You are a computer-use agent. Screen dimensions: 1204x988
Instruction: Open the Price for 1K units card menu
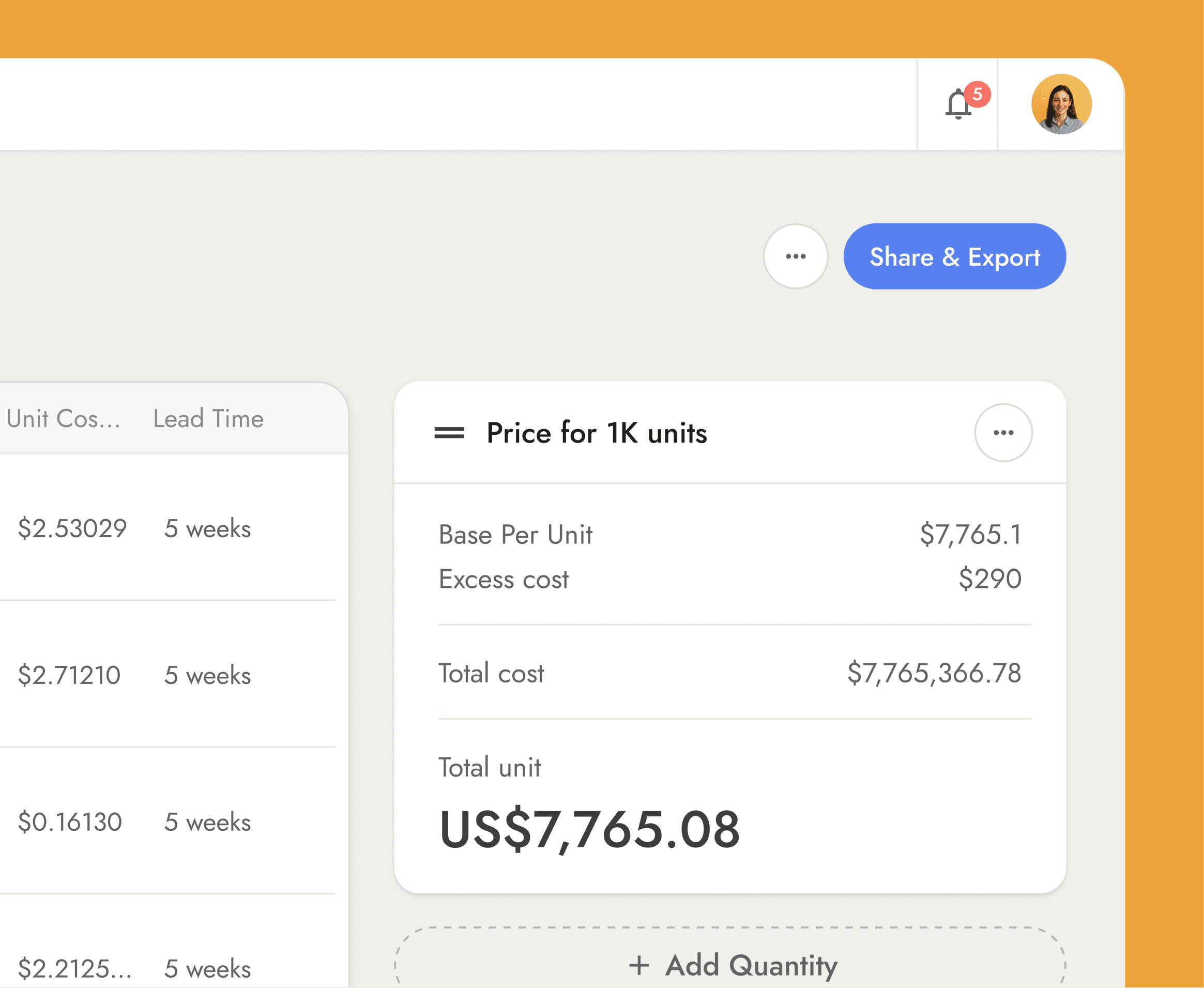(x=1003, y=433)
